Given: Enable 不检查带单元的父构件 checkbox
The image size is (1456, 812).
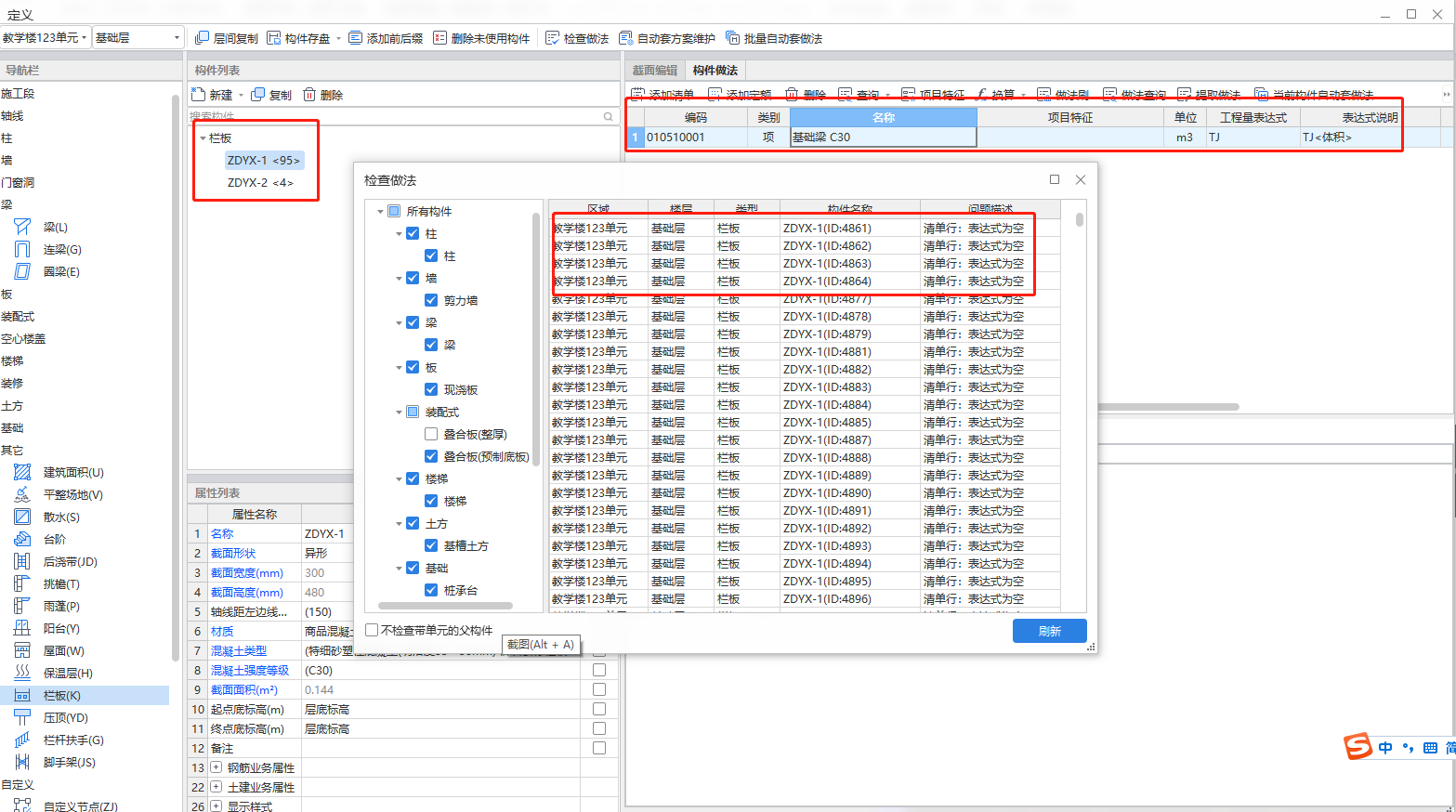Looking at the screenshot, I should click(372, 630).
